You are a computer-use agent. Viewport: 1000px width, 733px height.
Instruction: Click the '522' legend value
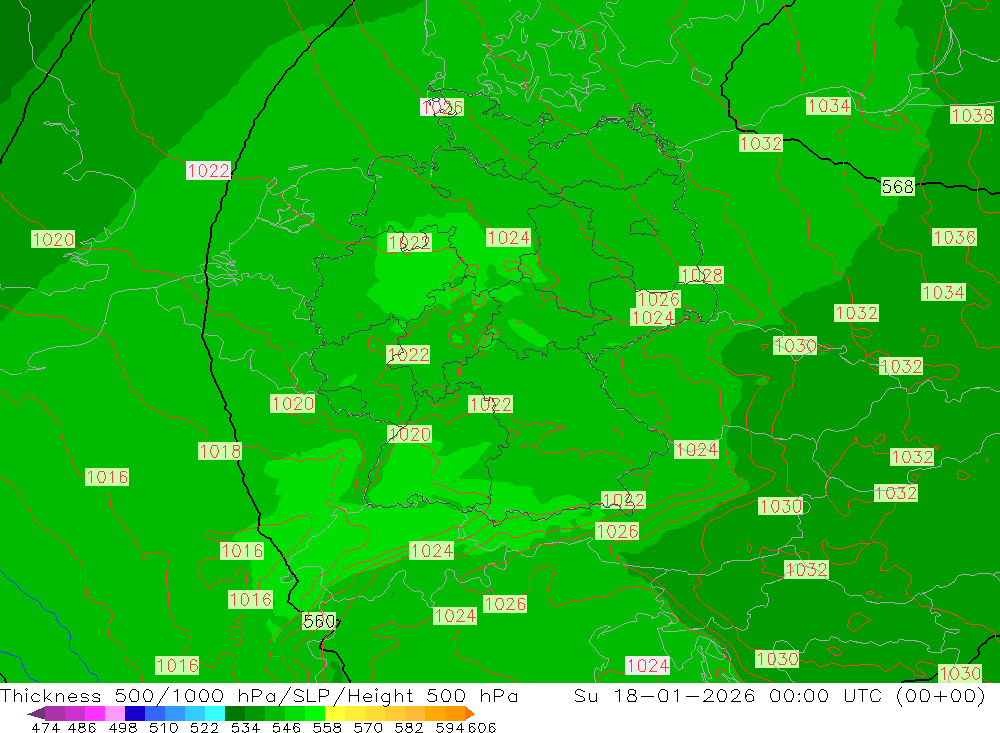click(x=204, y=727)
